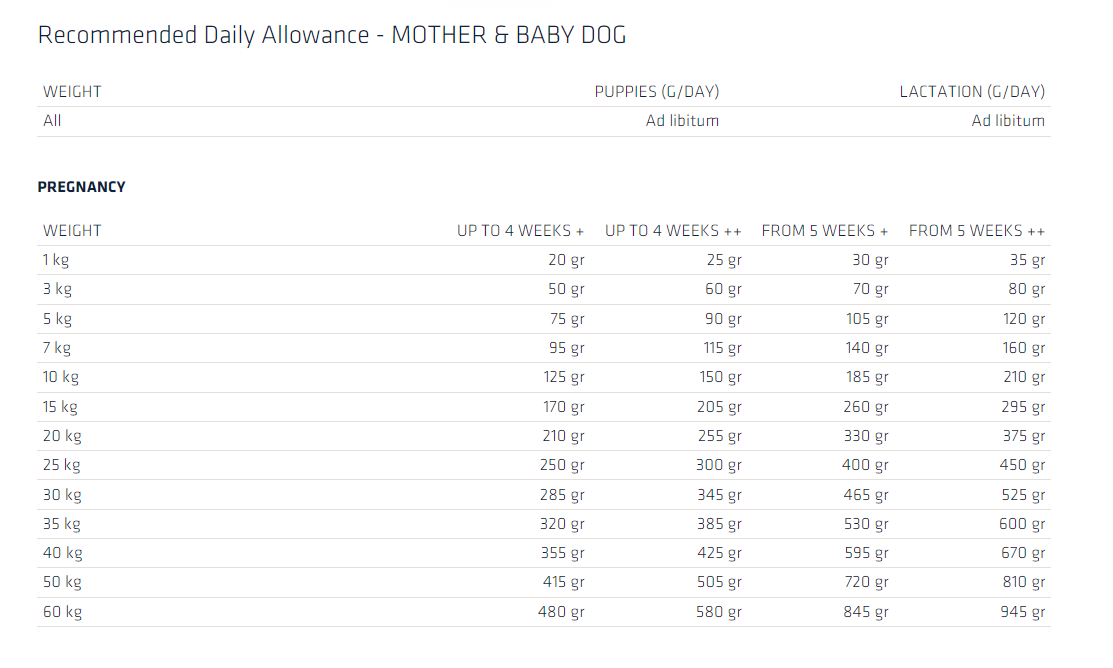Click the 505 gr cell
This screenshot has width=1113, height=668.
(x=719, y=582)
